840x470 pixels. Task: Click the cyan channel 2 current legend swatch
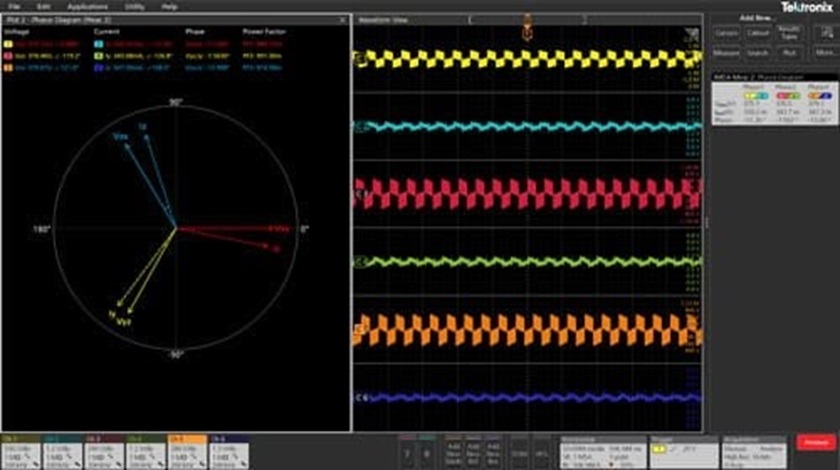click(99, 44)
